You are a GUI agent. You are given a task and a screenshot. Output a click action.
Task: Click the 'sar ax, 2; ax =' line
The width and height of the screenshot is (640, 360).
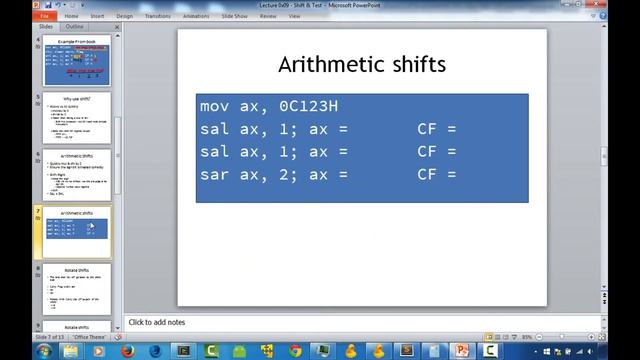(273, 175)
